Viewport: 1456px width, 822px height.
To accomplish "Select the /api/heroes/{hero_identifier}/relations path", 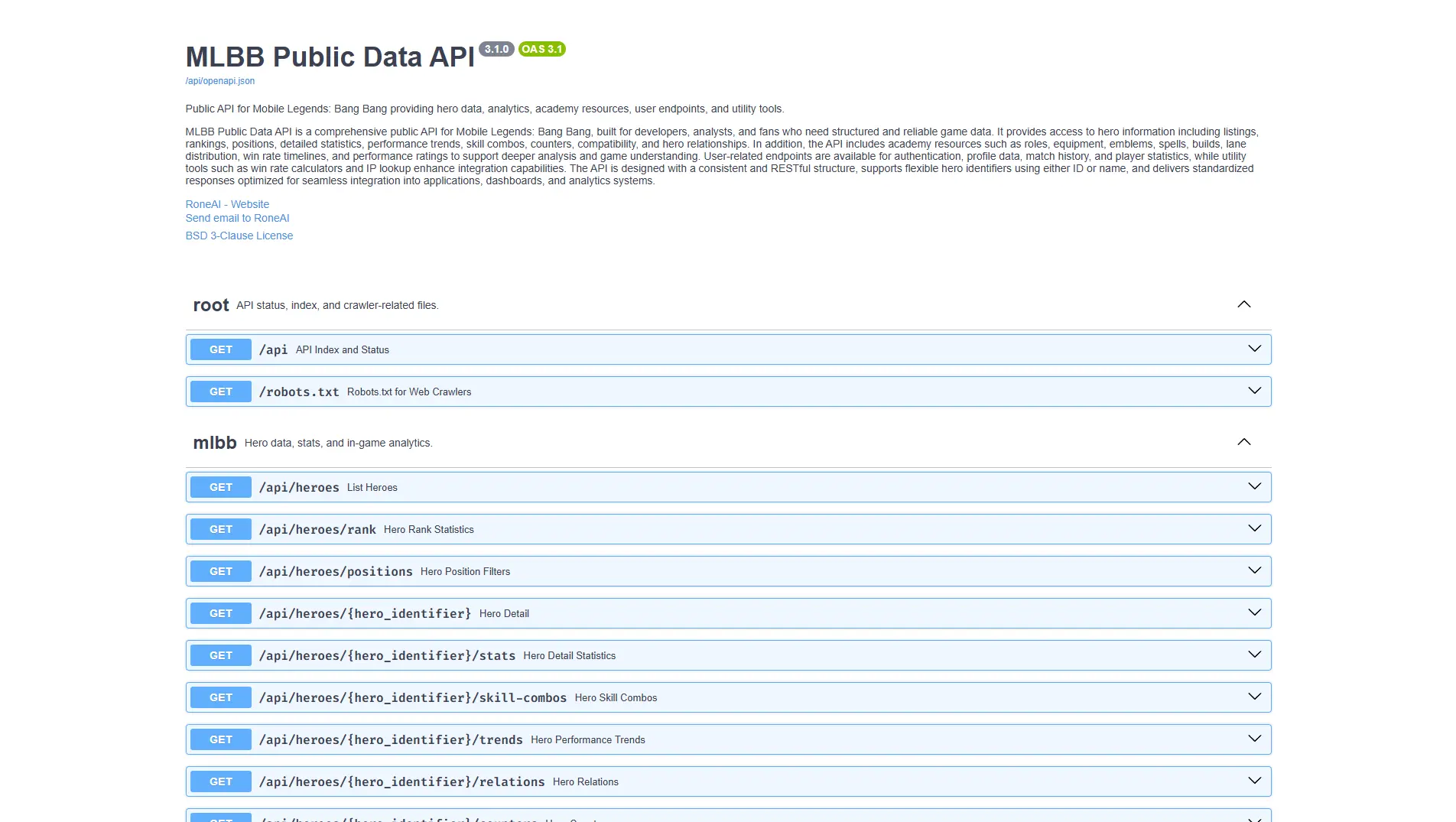I will (401, 781).
